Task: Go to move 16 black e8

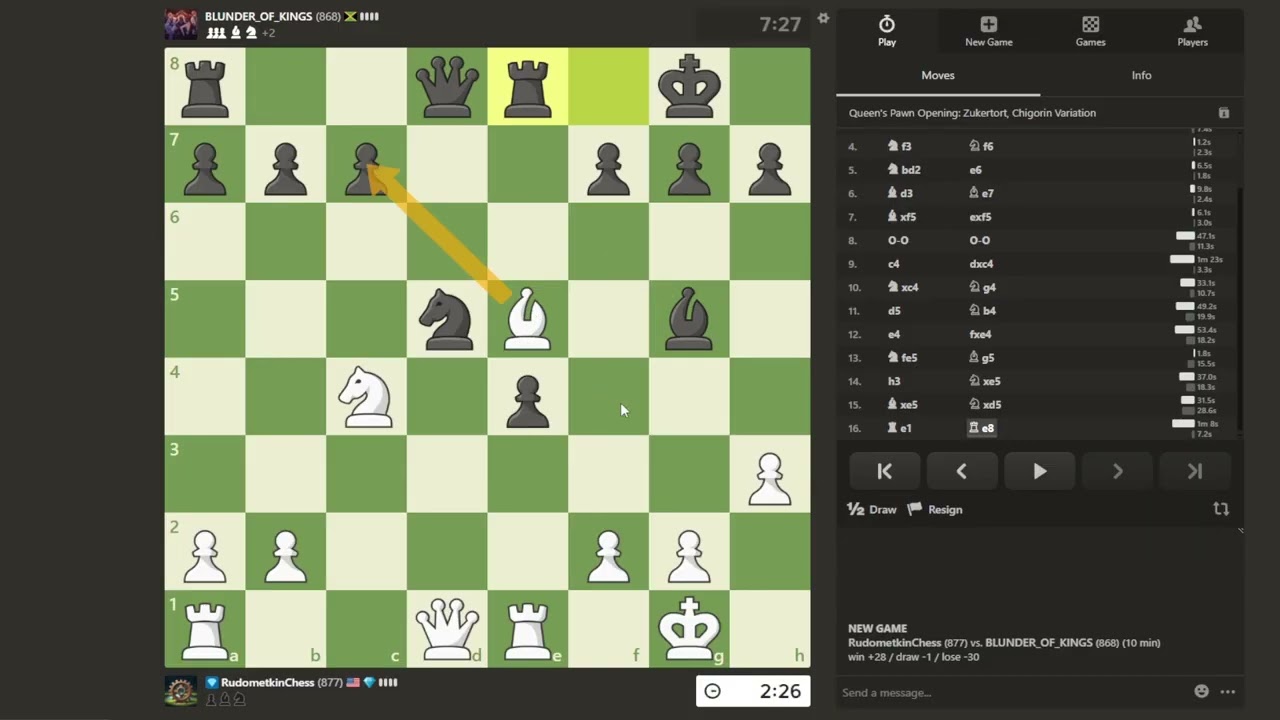Action: tap(981, 428)
